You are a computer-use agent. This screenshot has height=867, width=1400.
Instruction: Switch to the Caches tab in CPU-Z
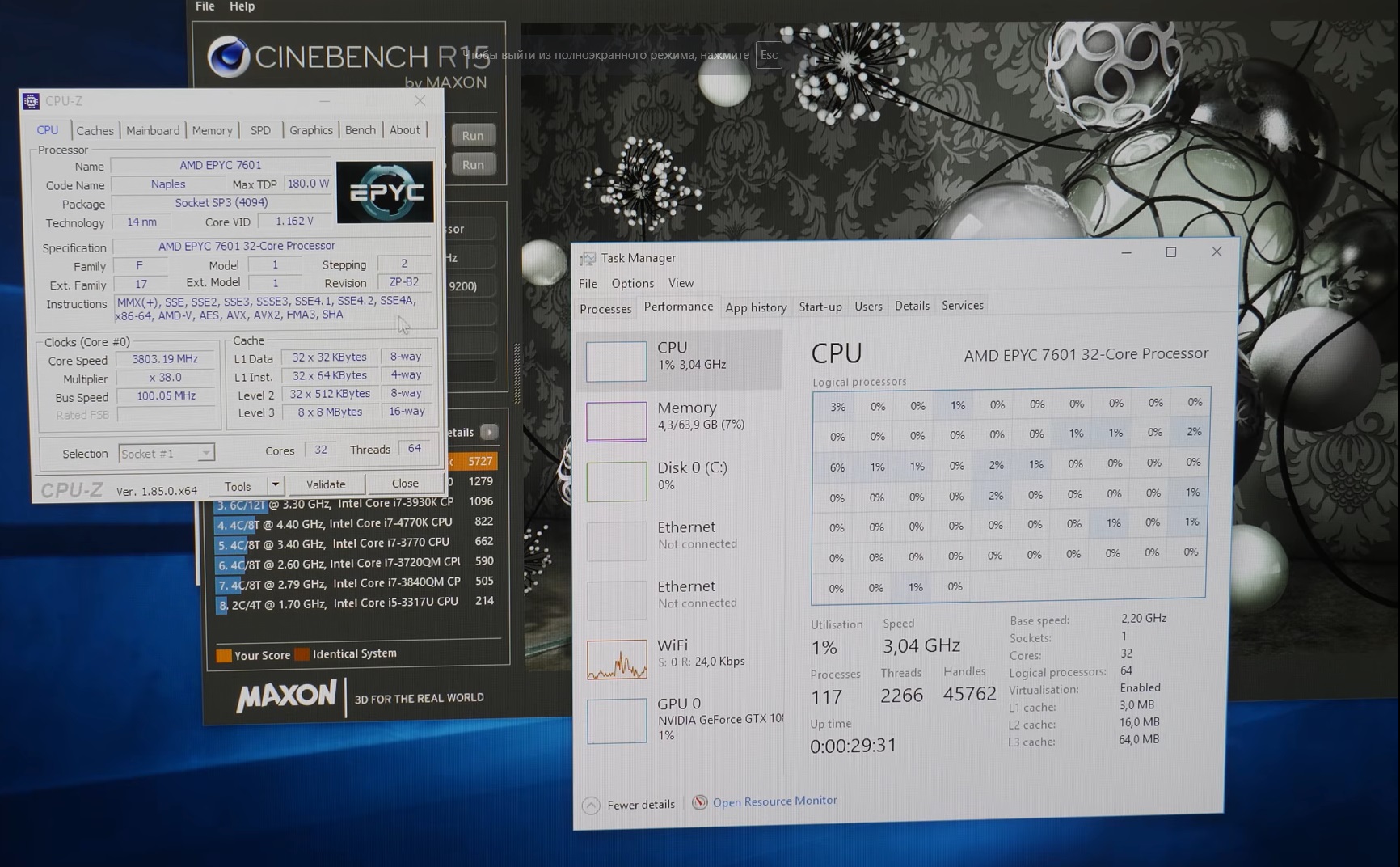pos(95,130)
